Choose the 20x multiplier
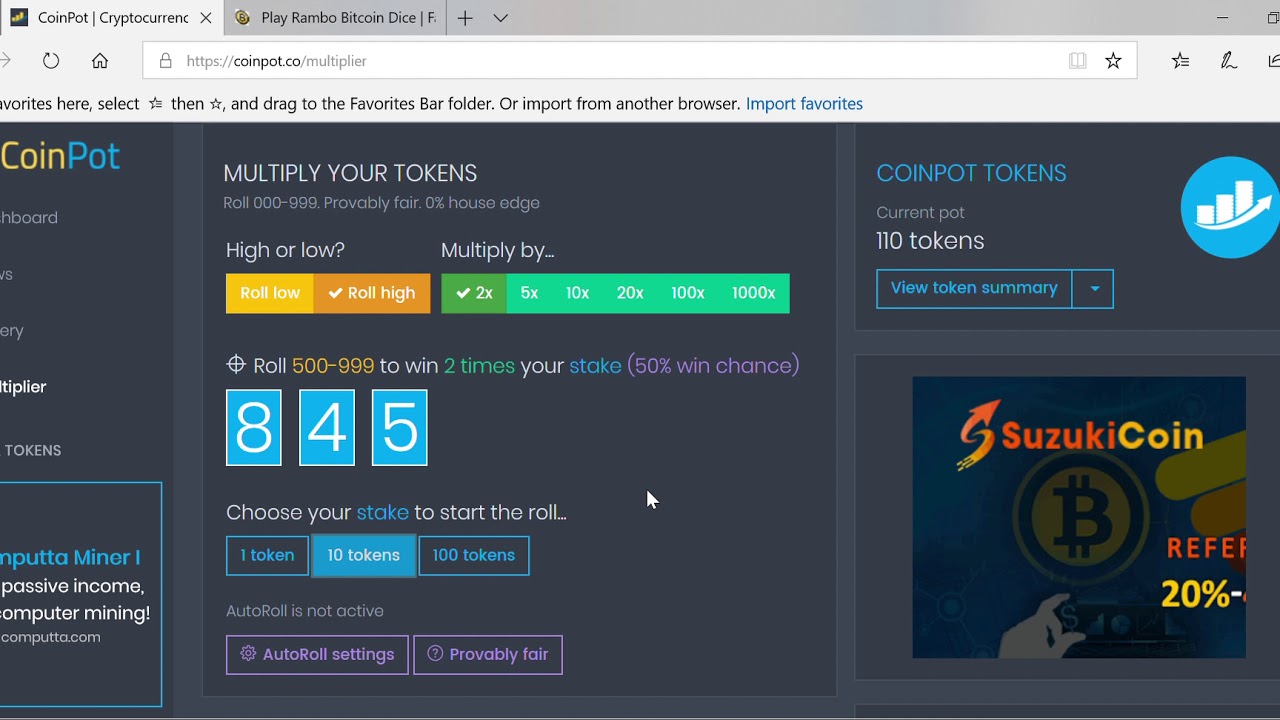 (x=630, y=293)
